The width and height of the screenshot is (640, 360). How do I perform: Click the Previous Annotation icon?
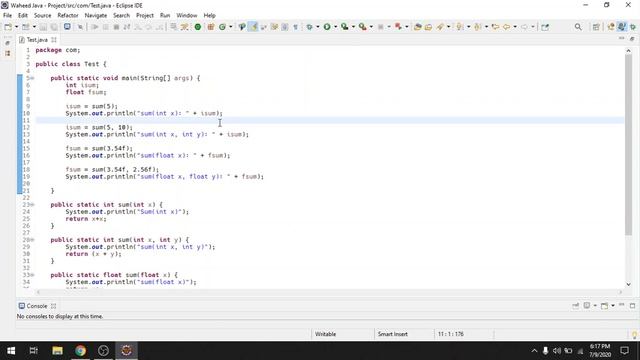[478, 27]
